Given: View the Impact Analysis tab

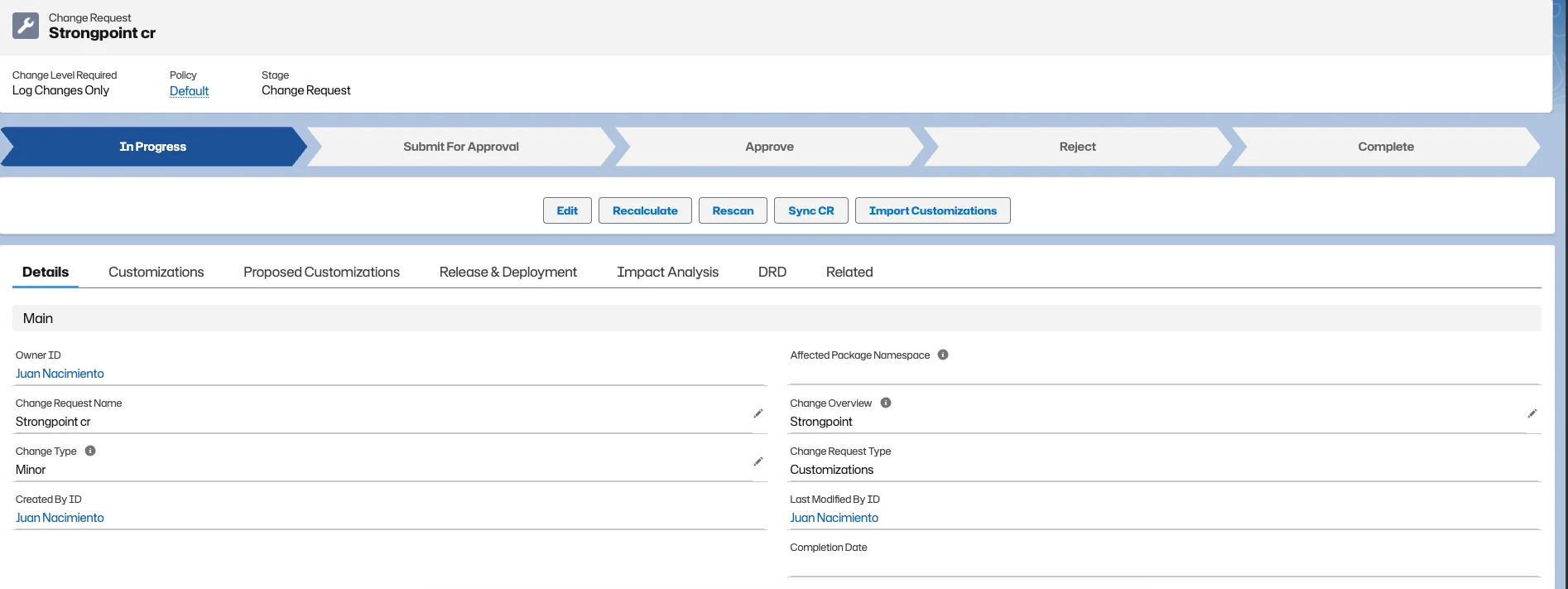Looking at the screenshot, I should point(668,272).
